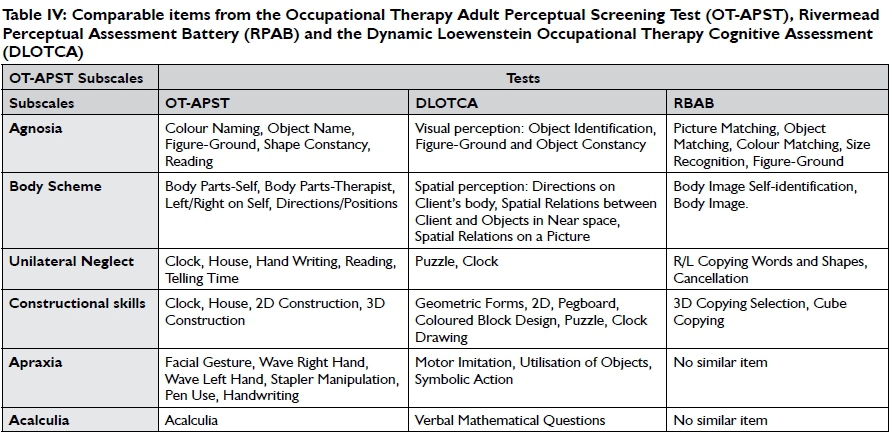Select the "Subscales" header cell
Image resolution: width=892 pixels, height=436 pixels.
[x=41, y=103]
